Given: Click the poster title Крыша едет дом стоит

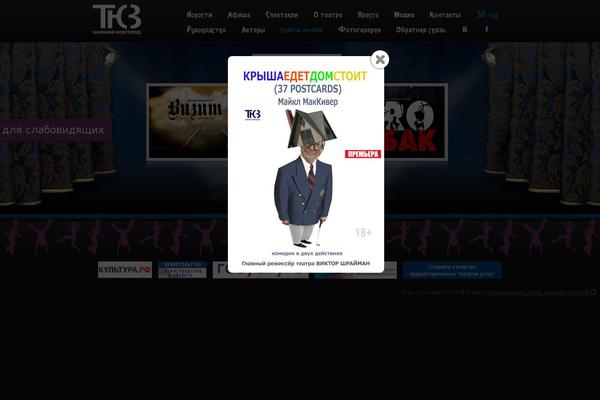Looking at the screenshot, I should (x=305, y=76).
